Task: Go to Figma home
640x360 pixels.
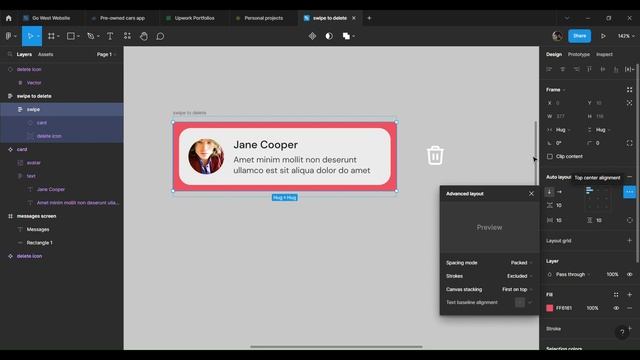Action: 9,18
